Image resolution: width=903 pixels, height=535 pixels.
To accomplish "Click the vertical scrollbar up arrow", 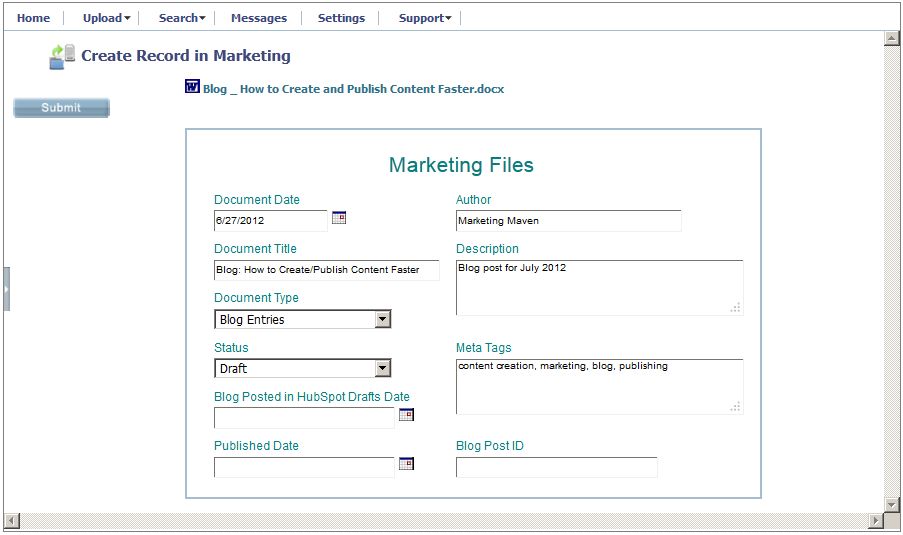I will pyautogui.click(x=891, y=38).
